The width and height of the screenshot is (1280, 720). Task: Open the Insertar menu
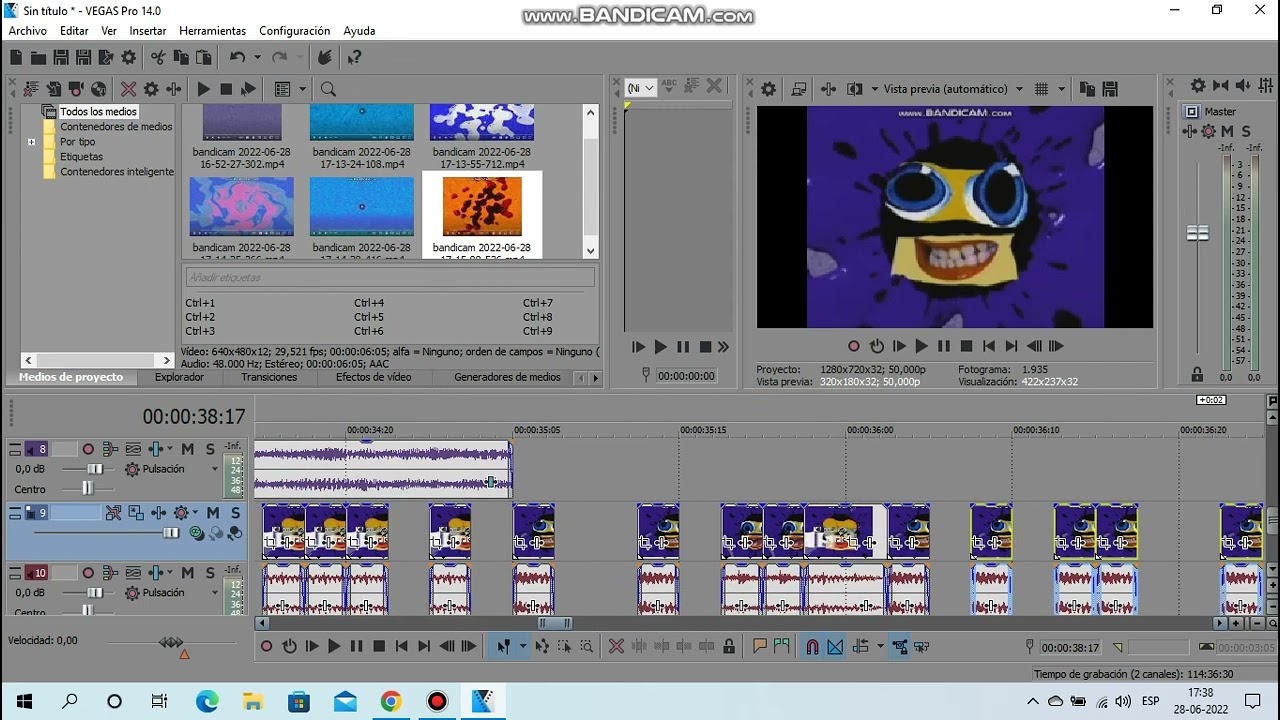148,31
